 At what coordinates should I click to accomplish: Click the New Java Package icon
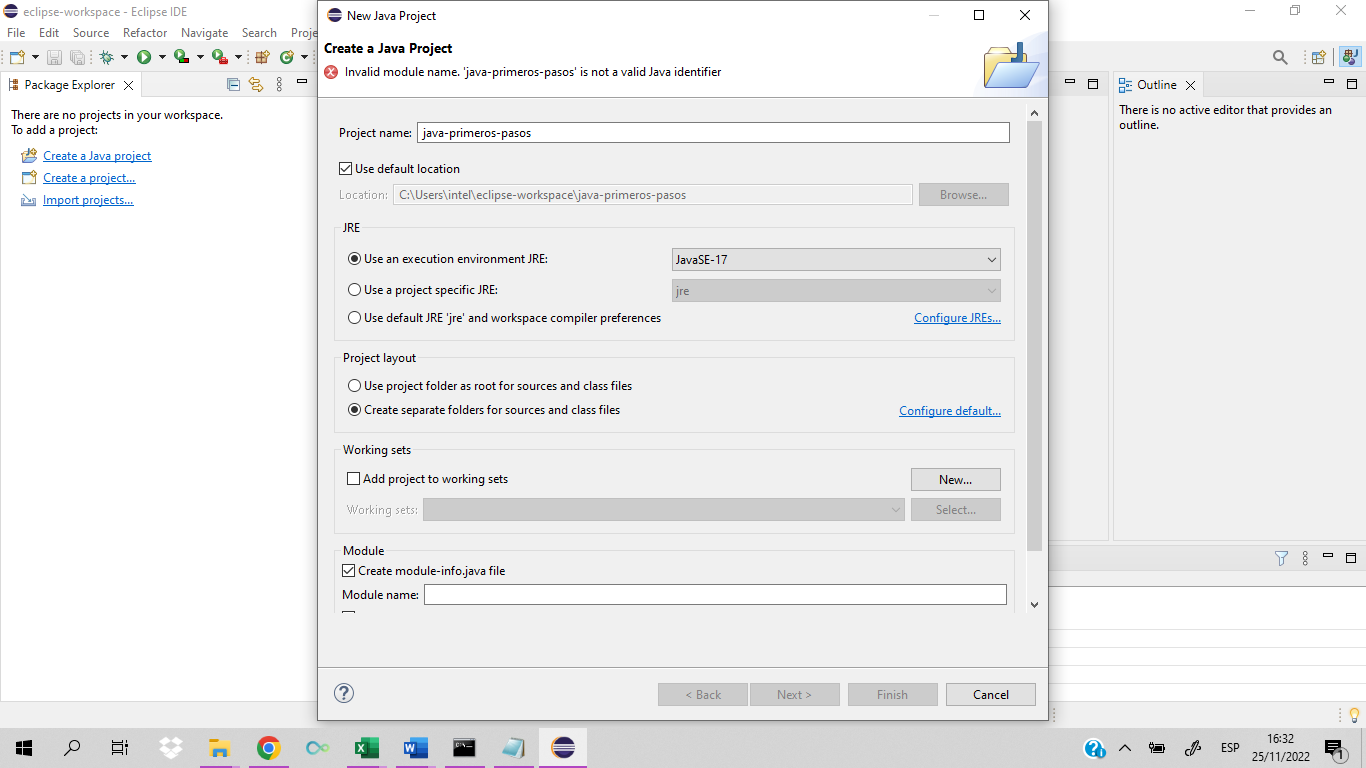click(x=262, y=57)
